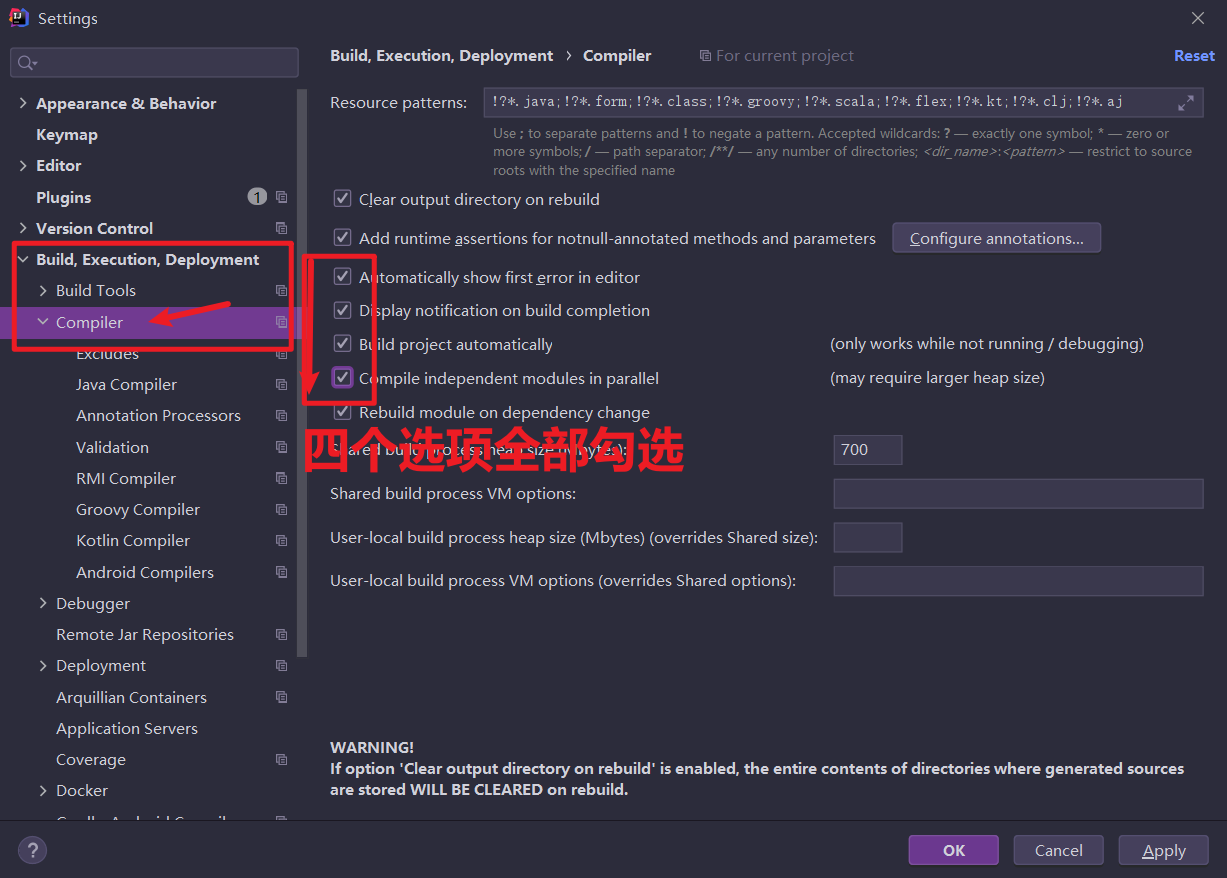Click the settings search input field

click(x=155, y=62)
